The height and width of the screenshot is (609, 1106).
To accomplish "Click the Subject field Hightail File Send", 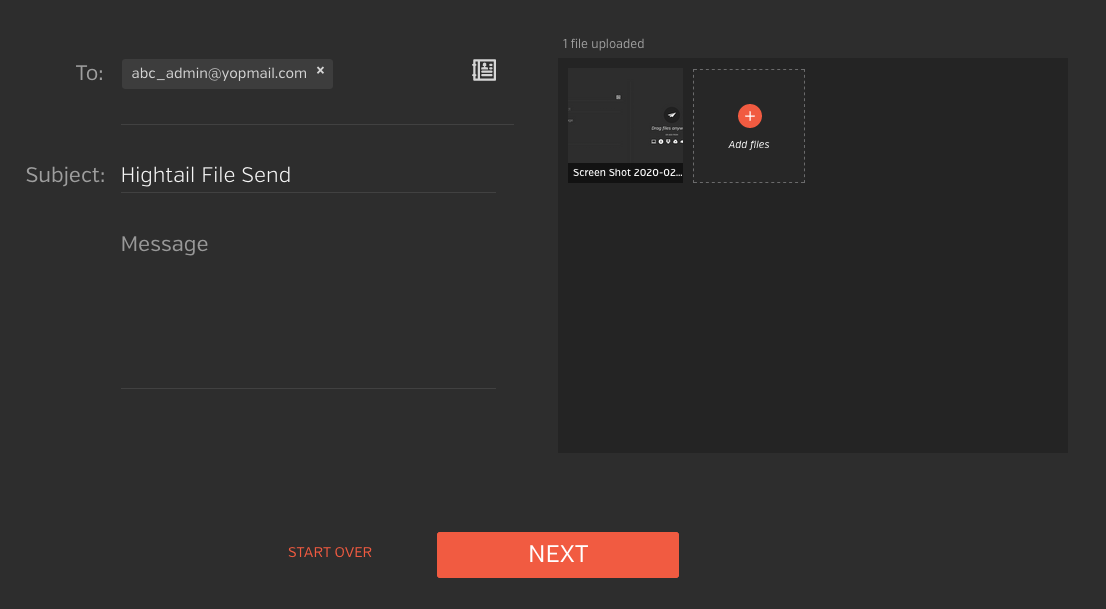I will point(308,175).
